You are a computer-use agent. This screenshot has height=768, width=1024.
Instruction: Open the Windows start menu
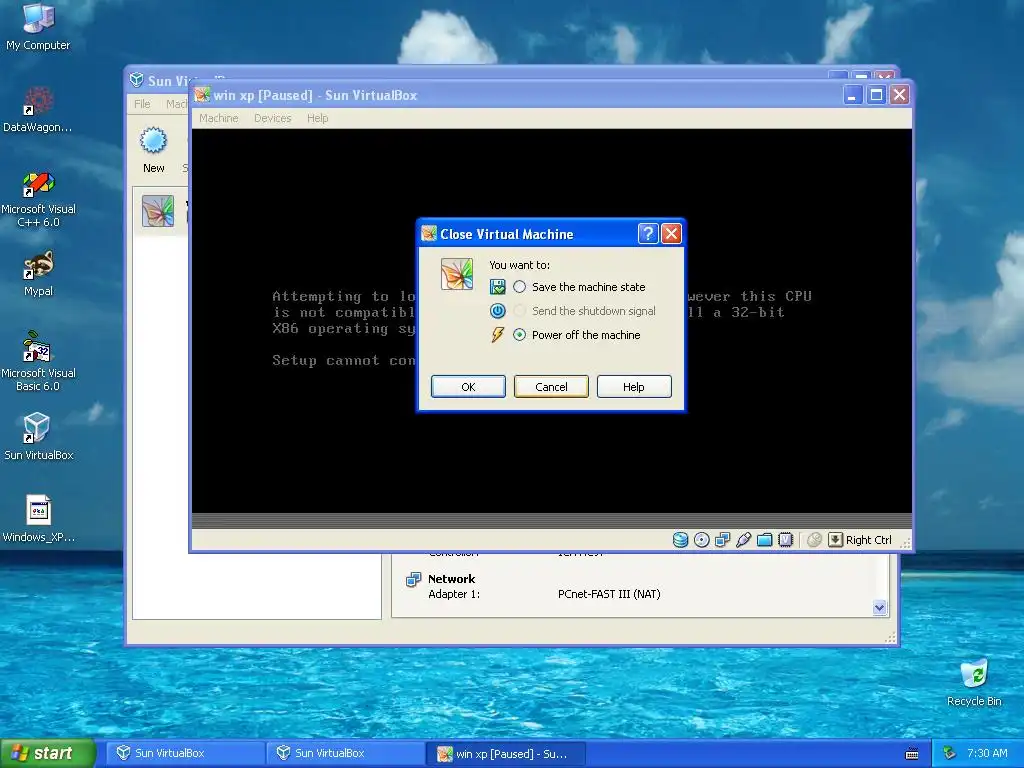click(x=48, y=754)
